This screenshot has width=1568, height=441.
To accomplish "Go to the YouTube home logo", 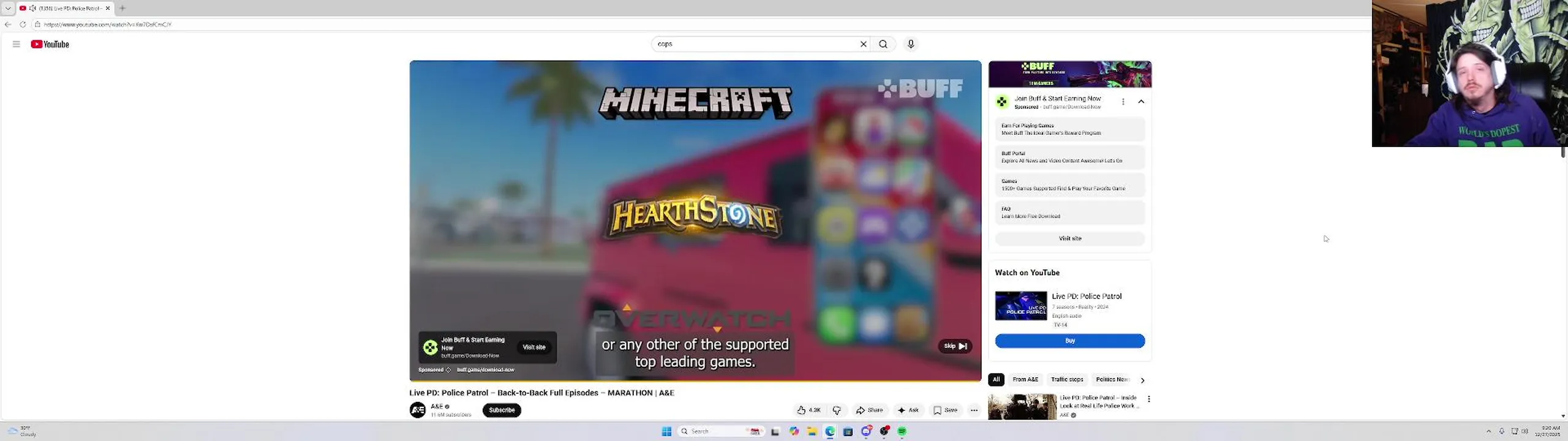I will coord(50,44).
